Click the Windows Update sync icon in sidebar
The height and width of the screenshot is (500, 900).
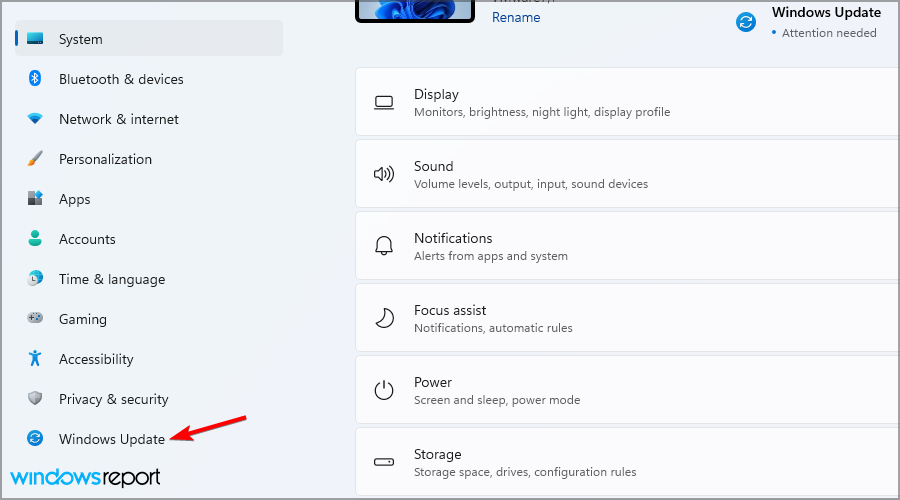click(35, 439)
